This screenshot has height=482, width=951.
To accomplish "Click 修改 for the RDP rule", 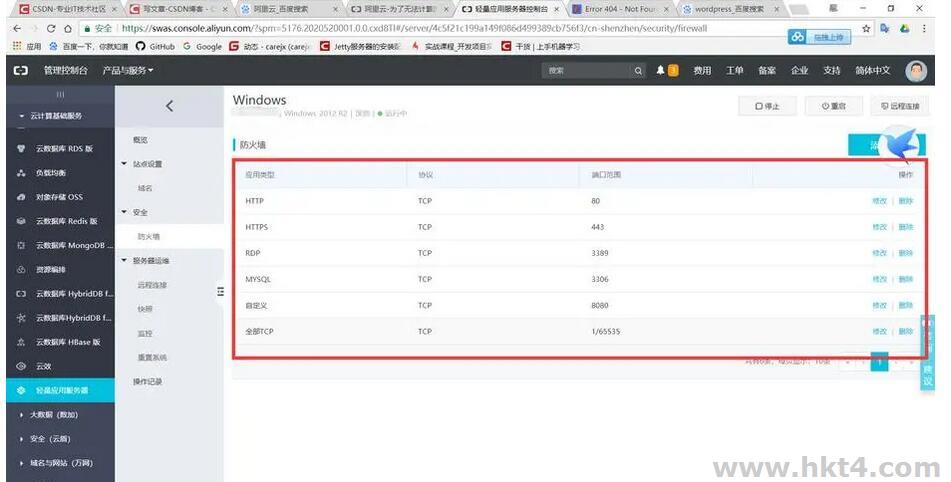I will 879,253.
